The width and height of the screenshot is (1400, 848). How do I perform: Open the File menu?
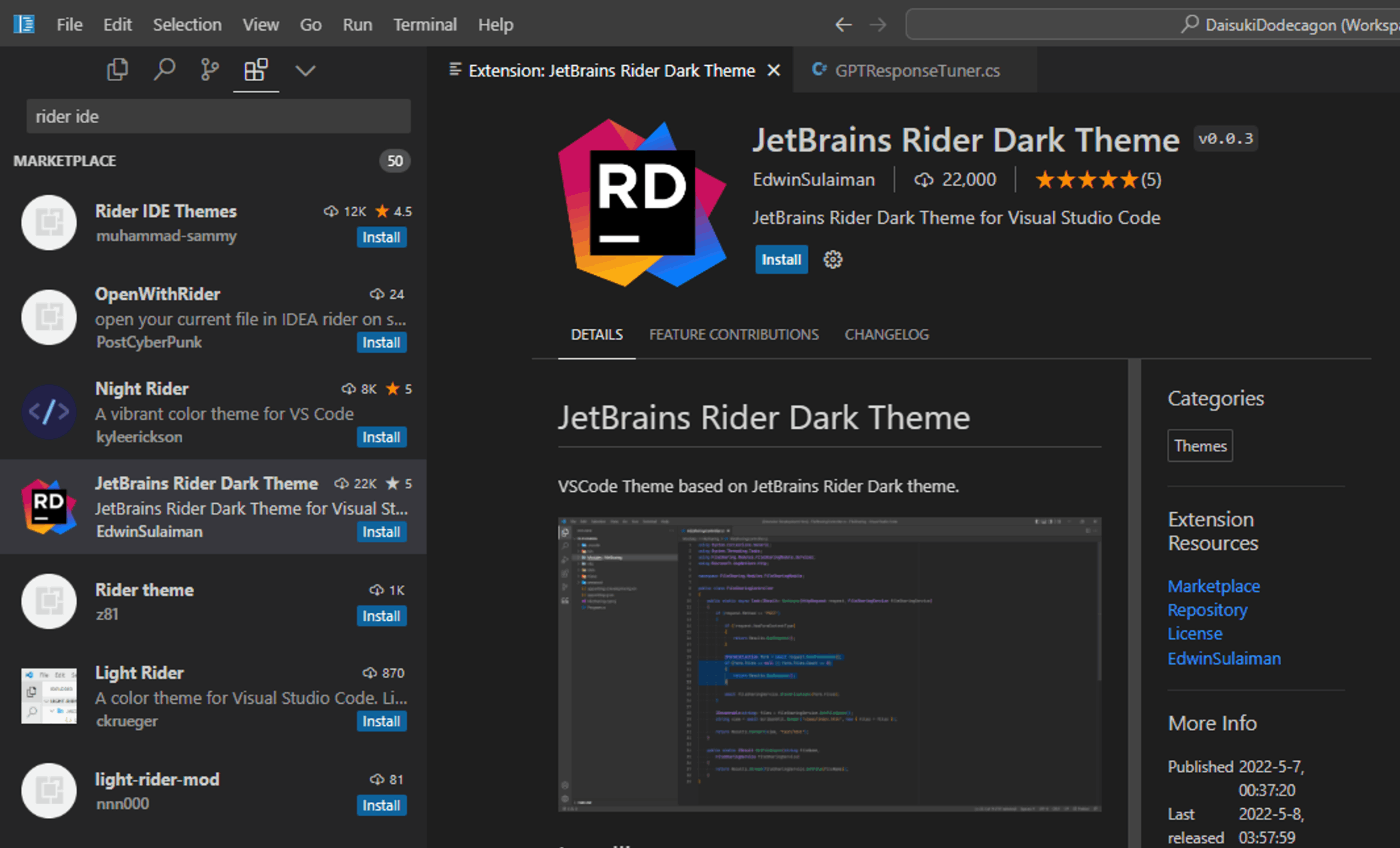(70, 24)
